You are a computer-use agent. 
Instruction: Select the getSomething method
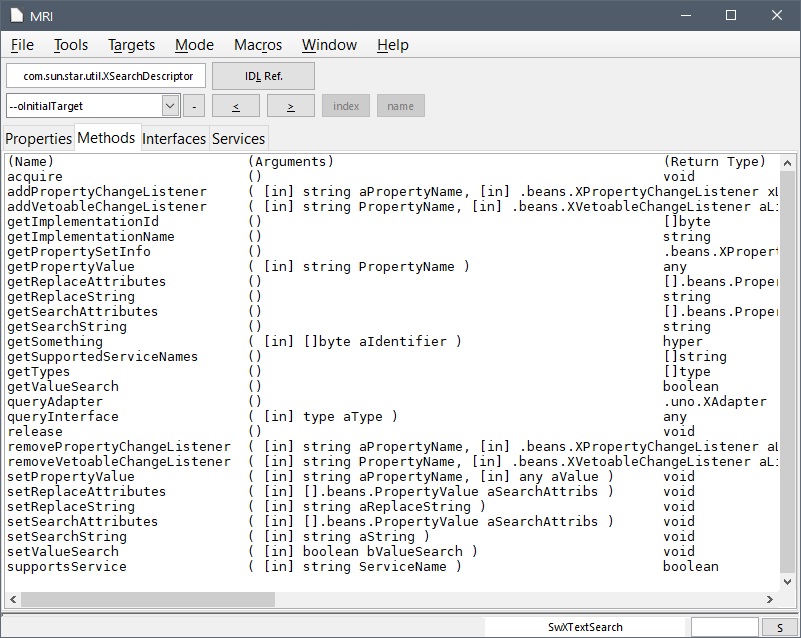coord(55,342)
